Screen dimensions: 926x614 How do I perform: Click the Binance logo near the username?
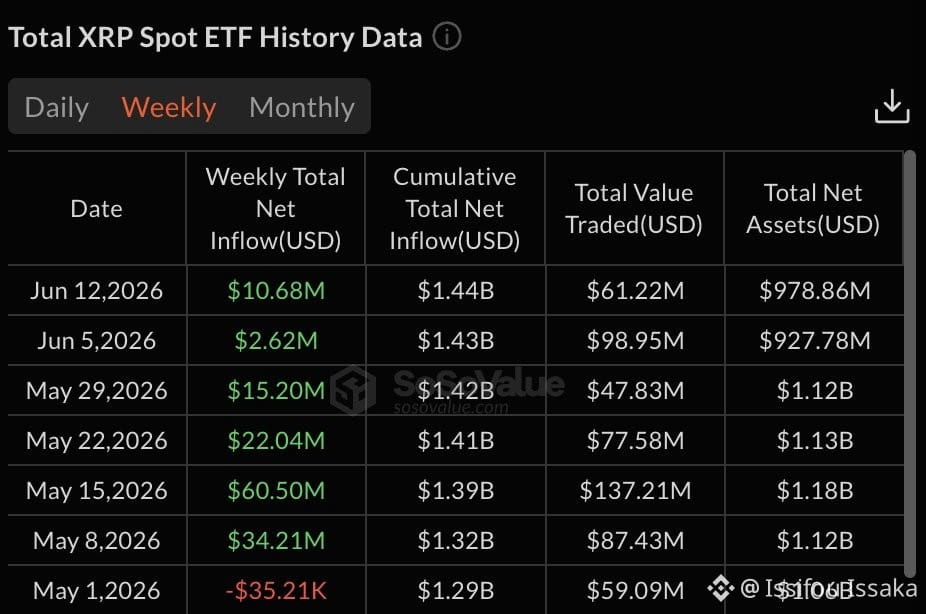pyautogui.click(x=720, y=588)
